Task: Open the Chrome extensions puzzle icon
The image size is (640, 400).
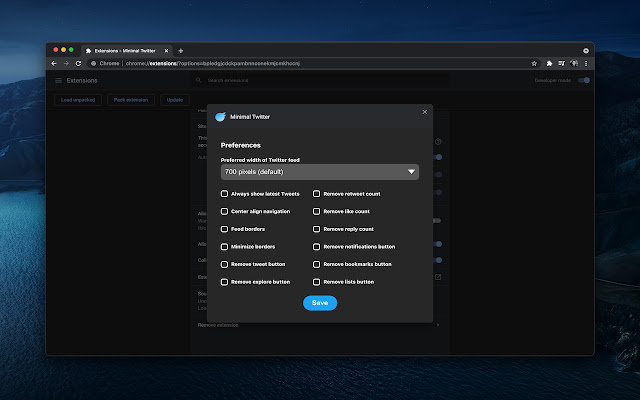Action: coord(548,63)
